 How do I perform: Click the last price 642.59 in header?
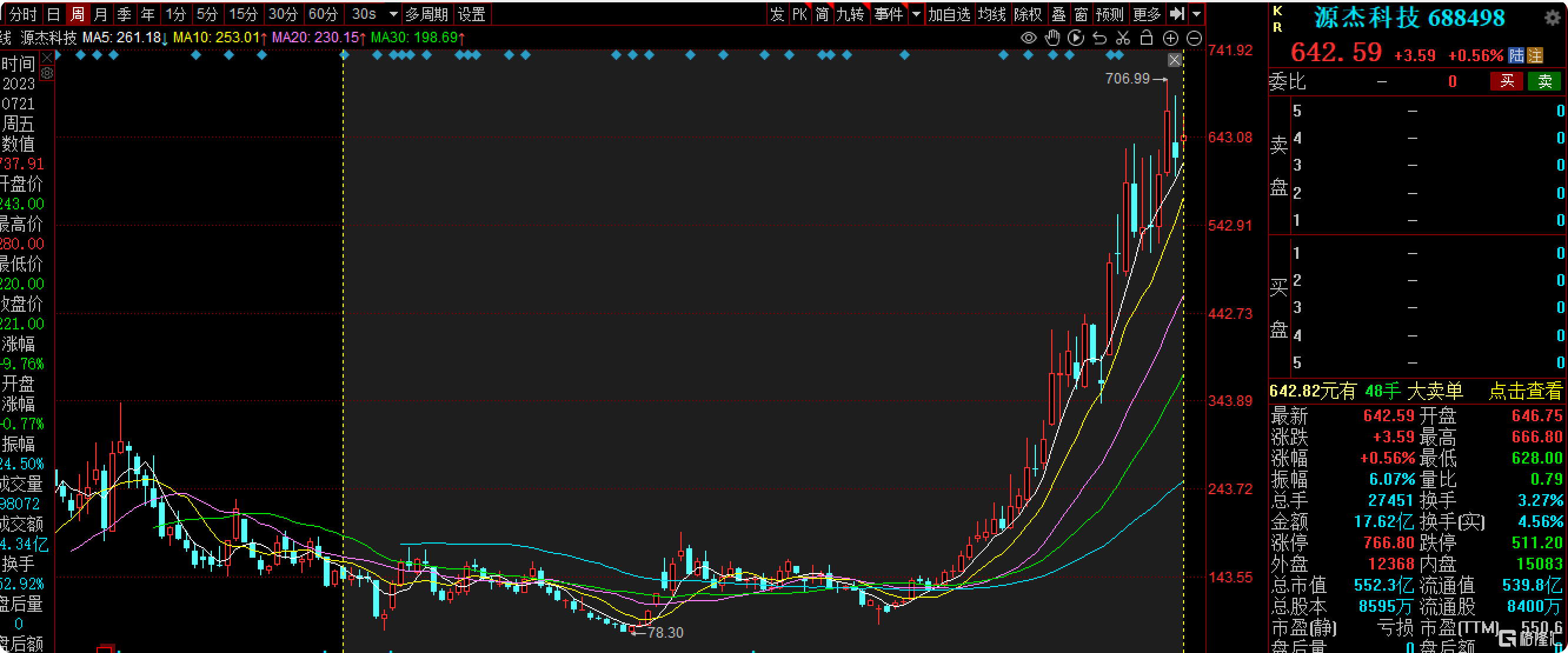pyautogui.click(x=1337, y=52)
